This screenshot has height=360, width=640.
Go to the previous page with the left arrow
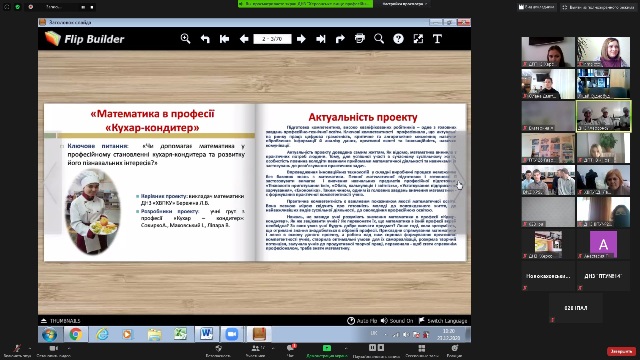244,39
